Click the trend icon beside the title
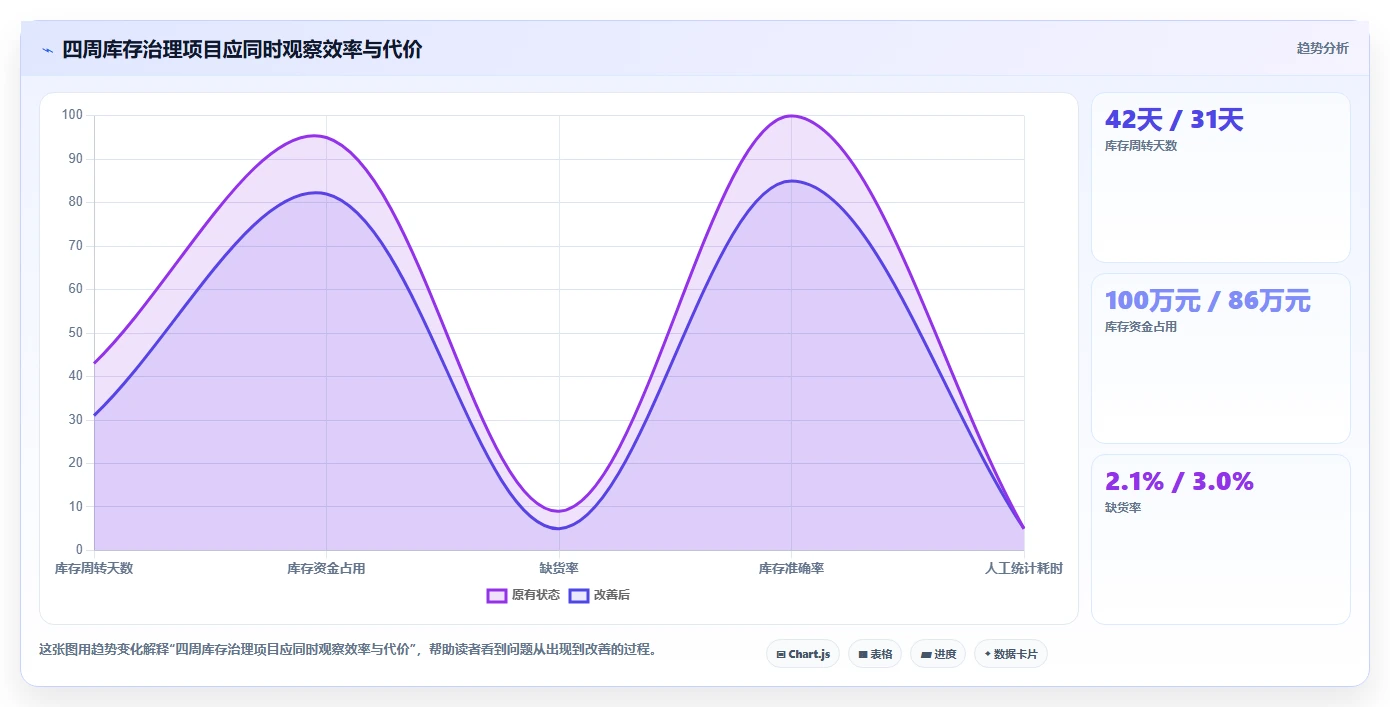Viewport: 1390px width, 707px height. click(x=47, y=49)
